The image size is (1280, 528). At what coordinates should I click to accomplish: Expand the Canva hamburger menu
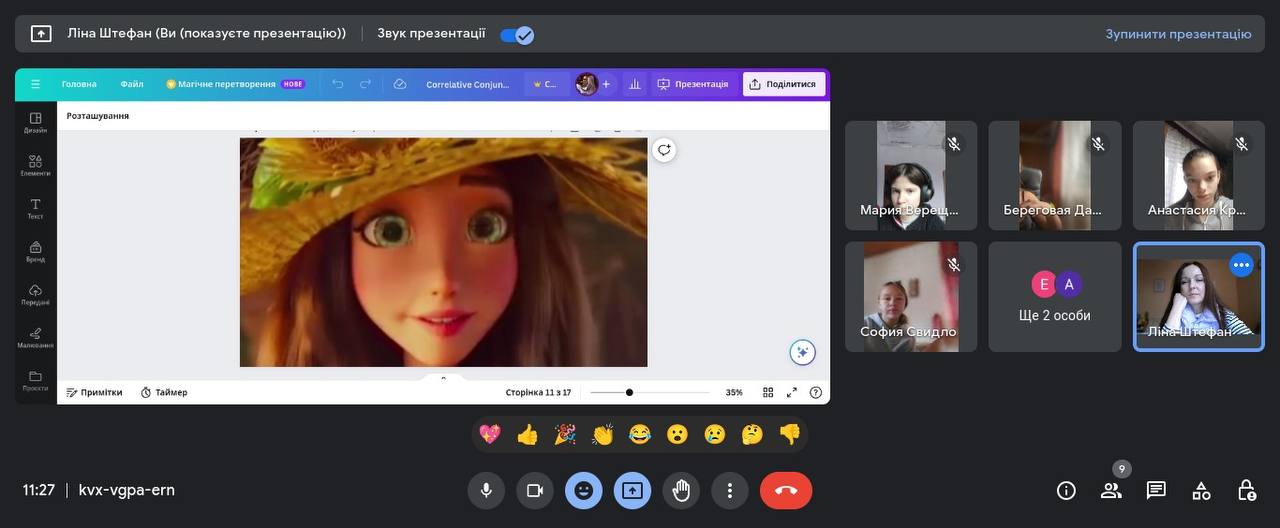(x=36, y=84)
